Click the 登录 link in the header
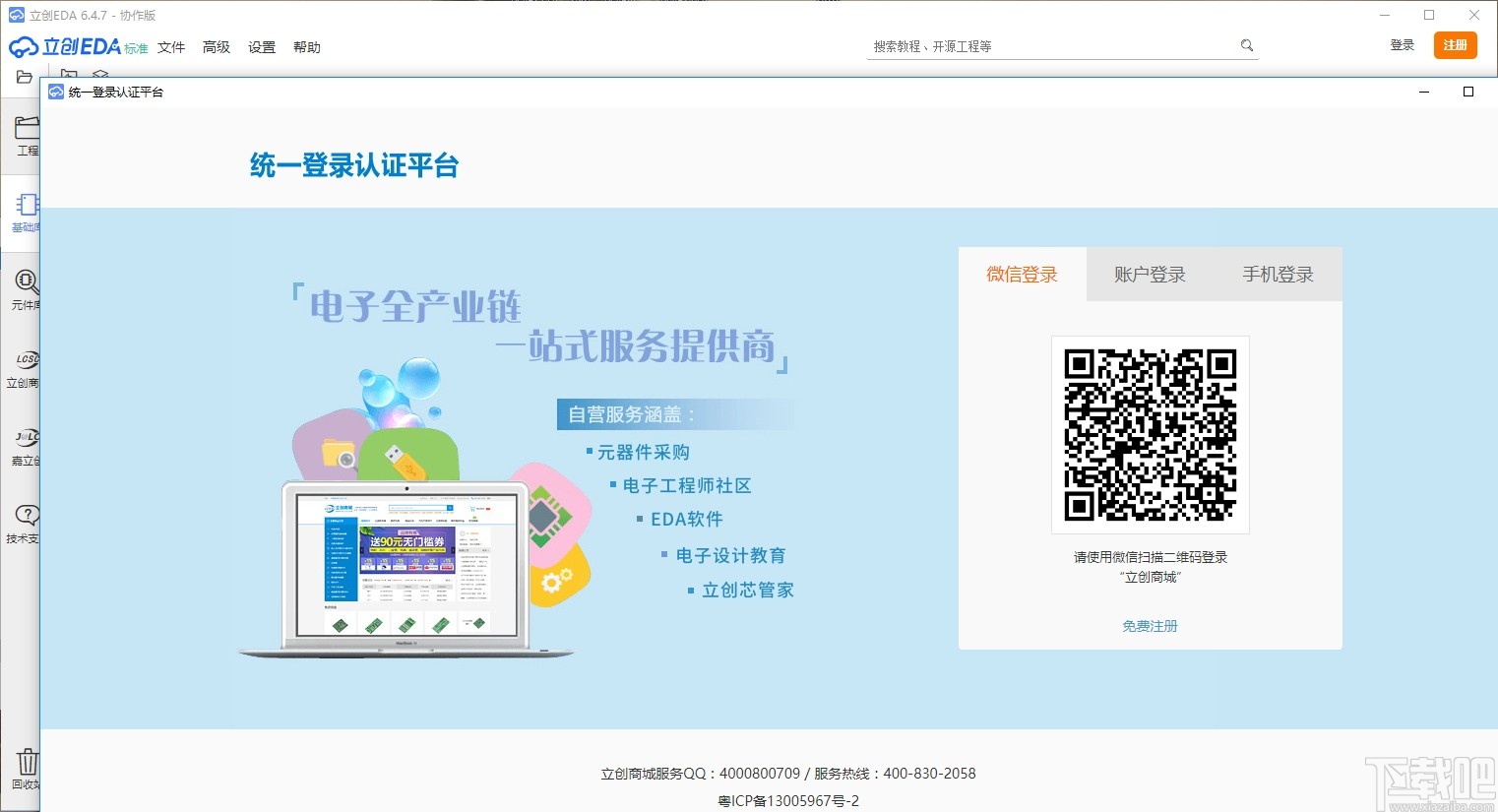 (1402, 45)
